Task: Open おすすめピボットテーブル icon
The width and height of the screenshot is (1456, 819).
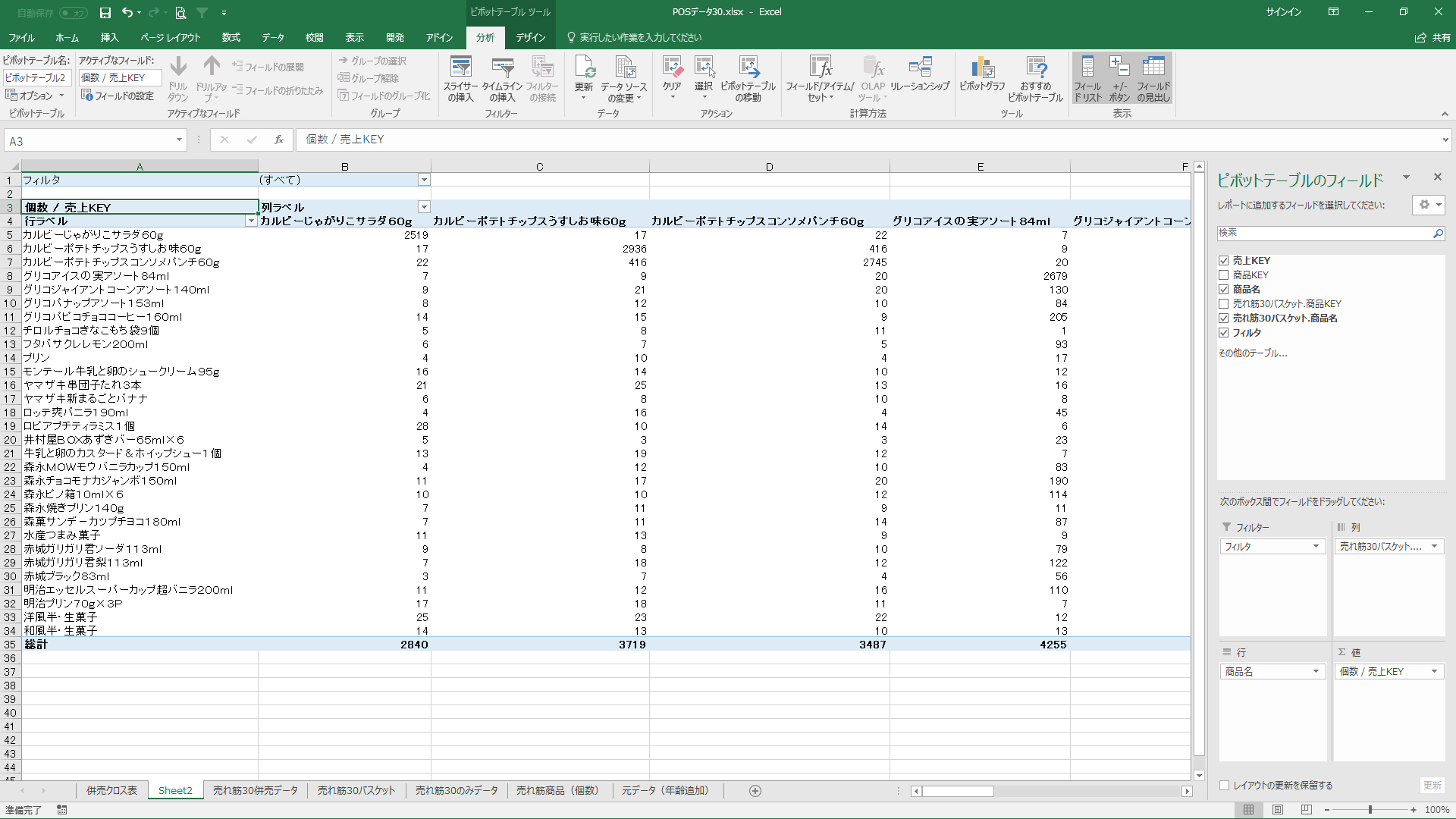Action: coord(1035,79)
